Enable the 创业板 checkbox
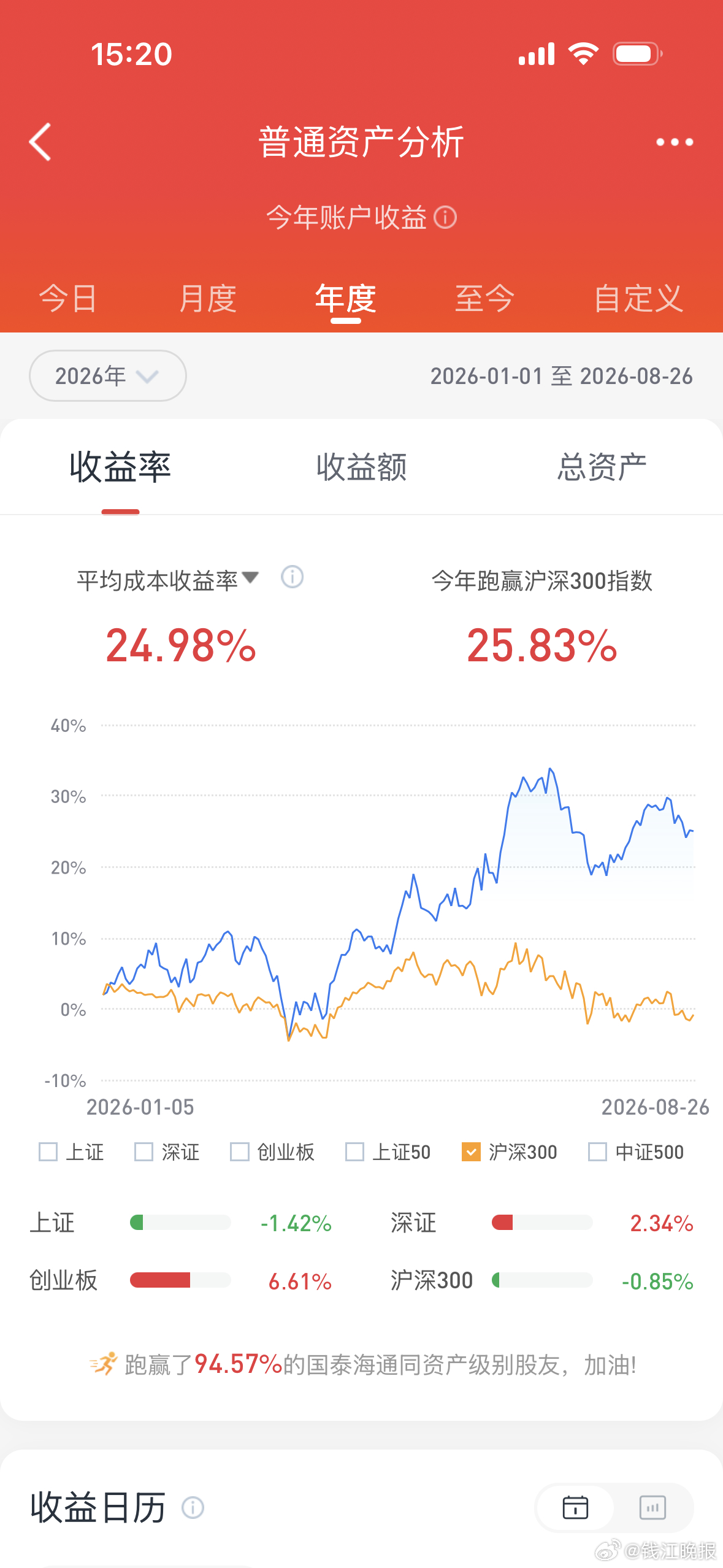The image size is (723, 1568). point(239,1151)
